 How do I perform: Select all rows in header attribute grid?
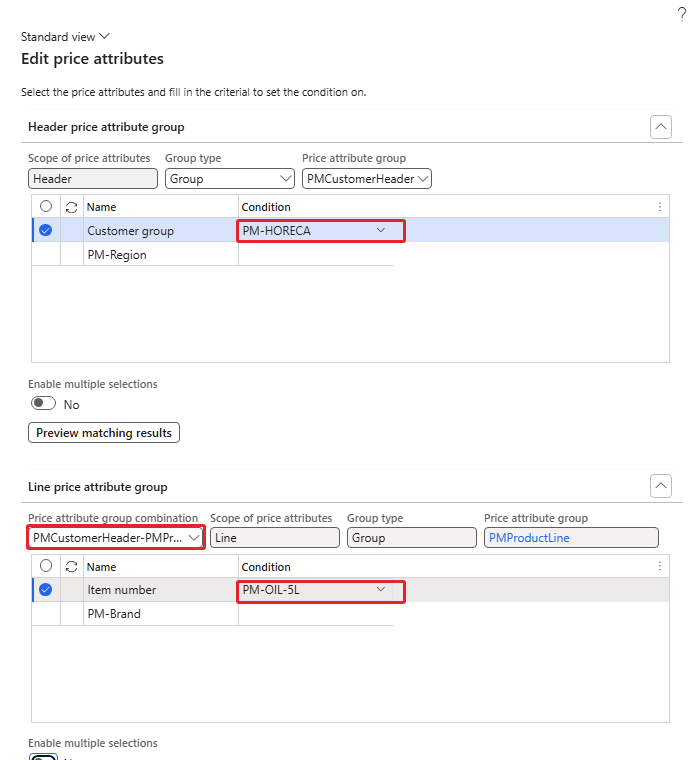(x=46, y=206)
